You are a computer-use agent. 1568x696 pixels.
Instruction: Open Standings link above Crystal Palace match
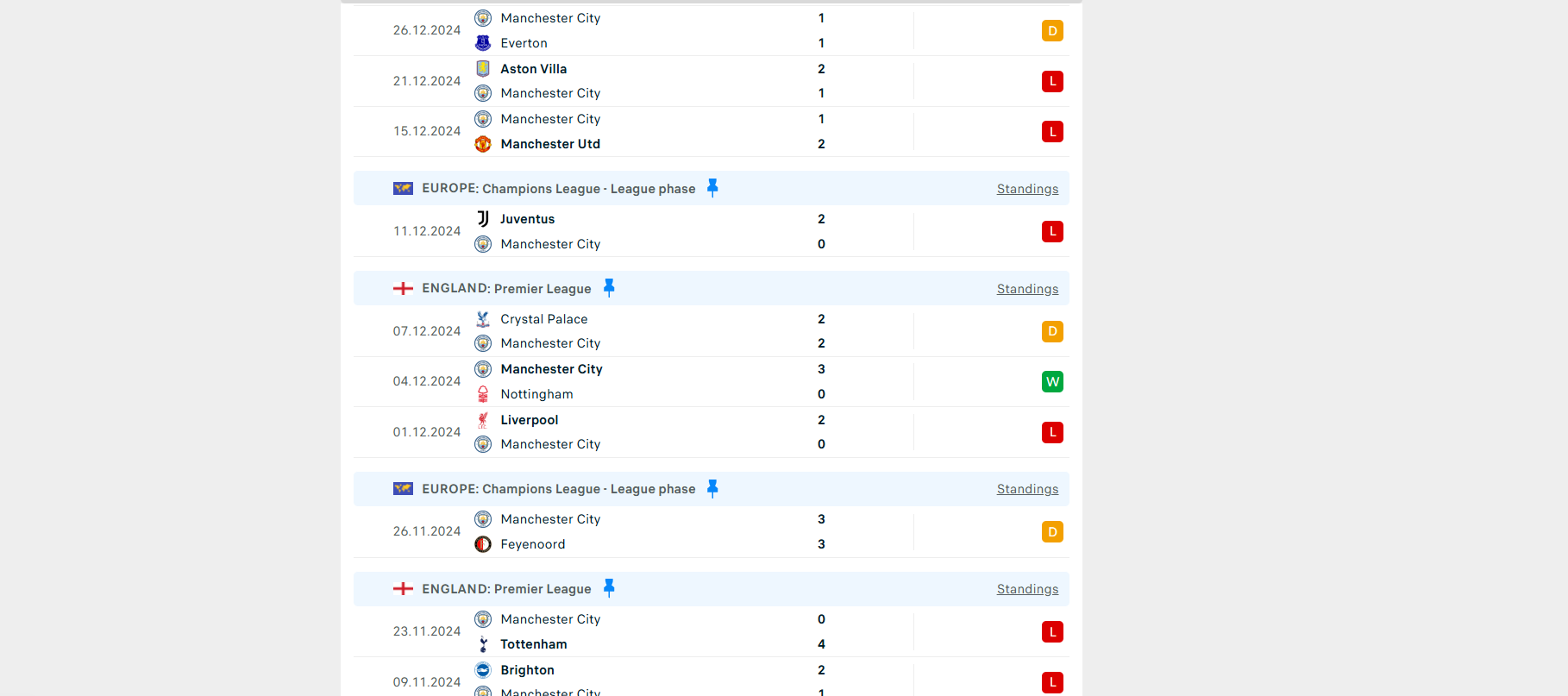1027,289
